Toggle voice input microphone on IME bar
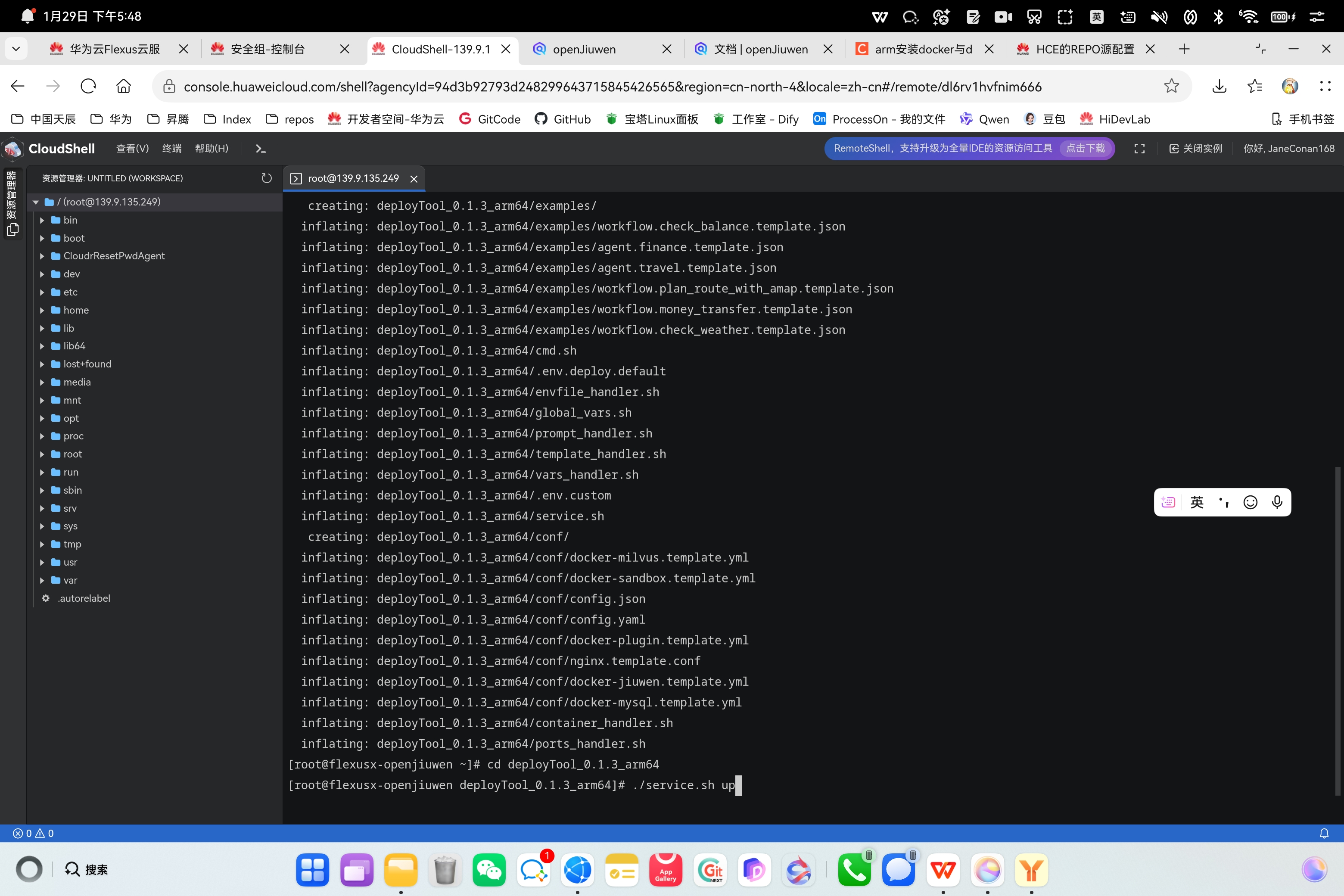The image size is (1344, 896). coord(1276,502)
